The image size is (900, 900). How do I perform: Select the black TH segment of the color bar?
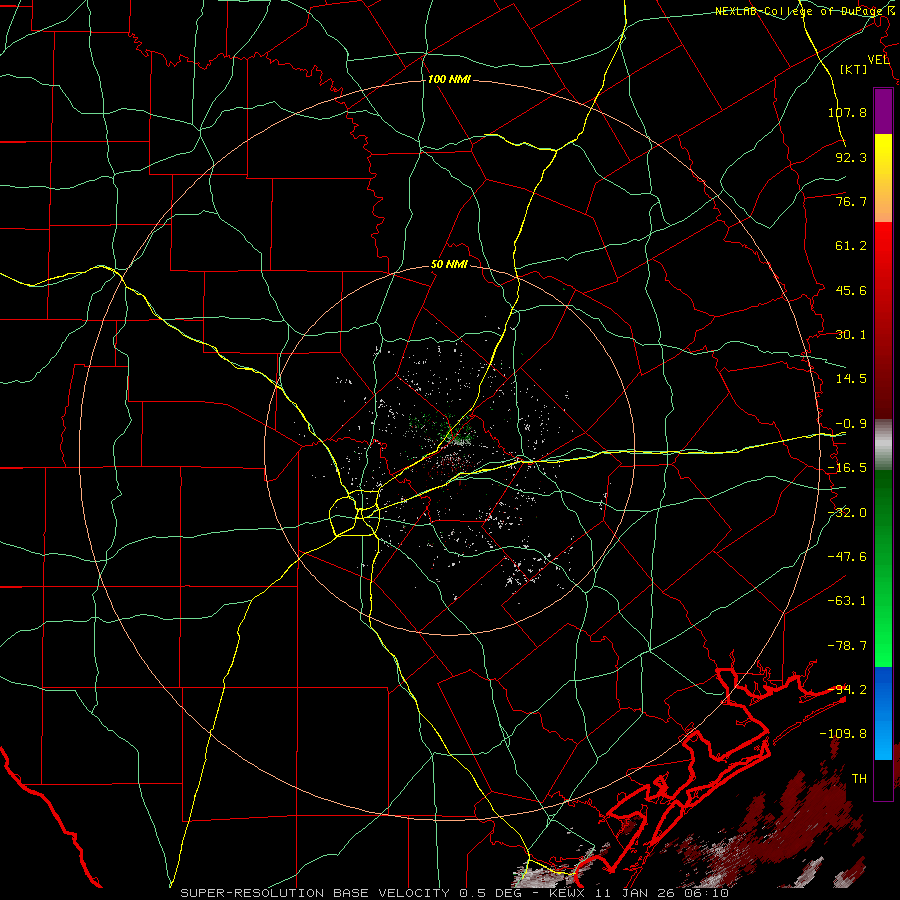point(883,779)
